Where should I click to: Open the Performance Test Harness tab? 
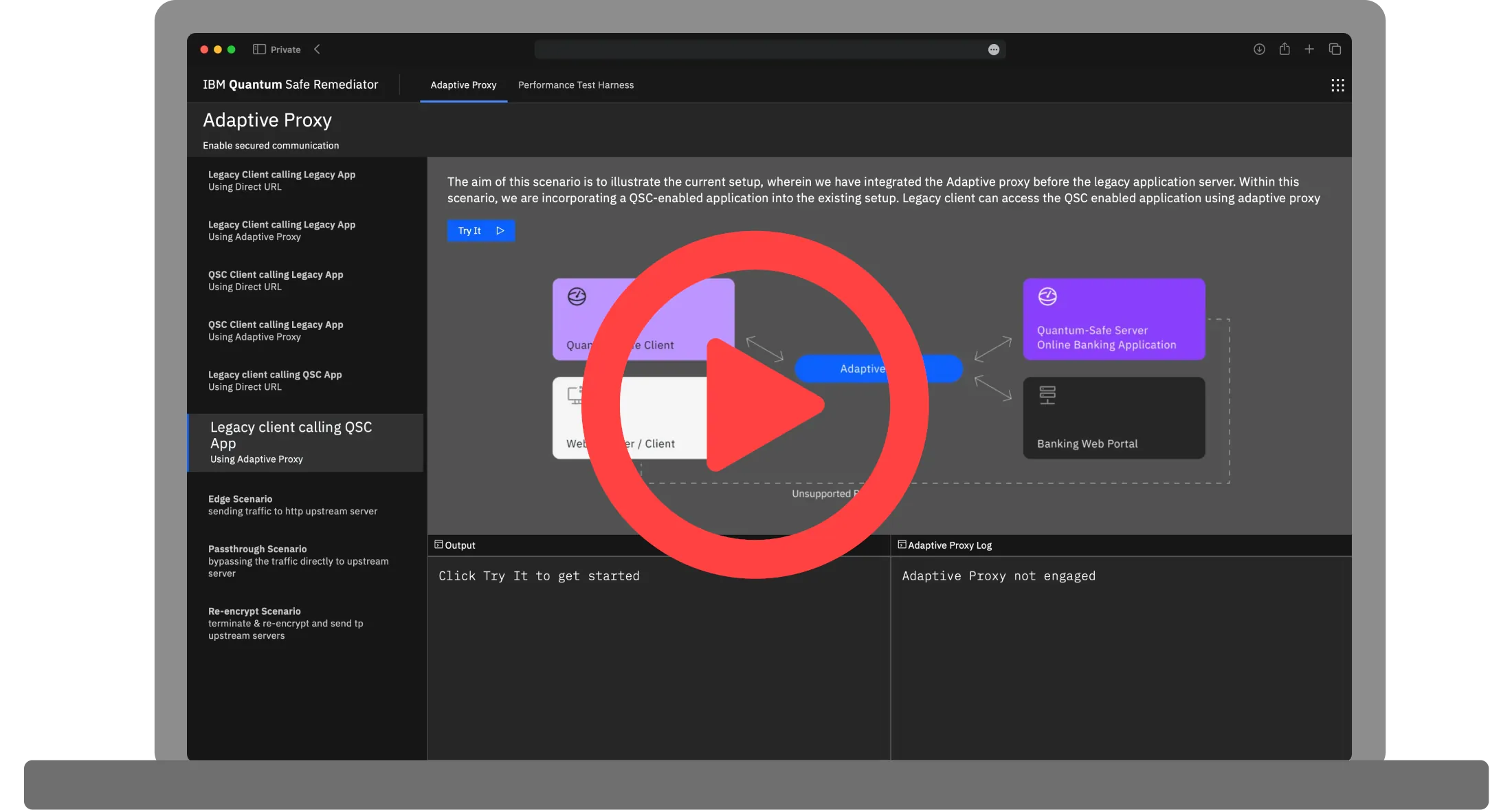[576, 85]
